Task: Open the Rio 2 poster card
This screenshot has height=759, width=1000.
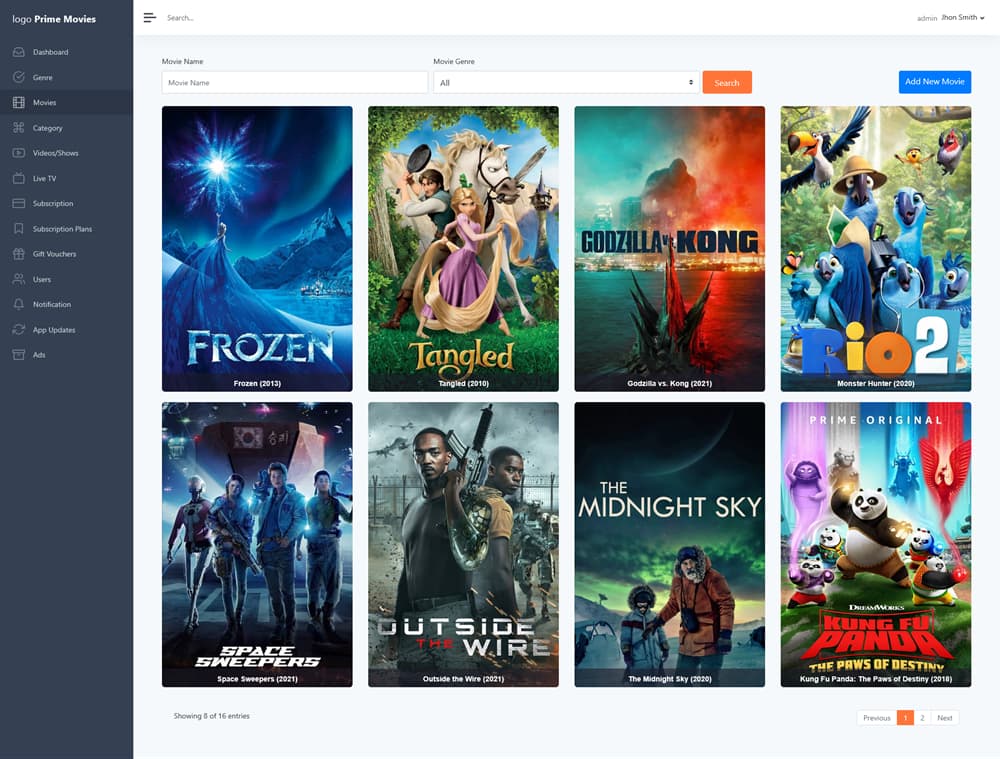Action: tap(876, 249)
